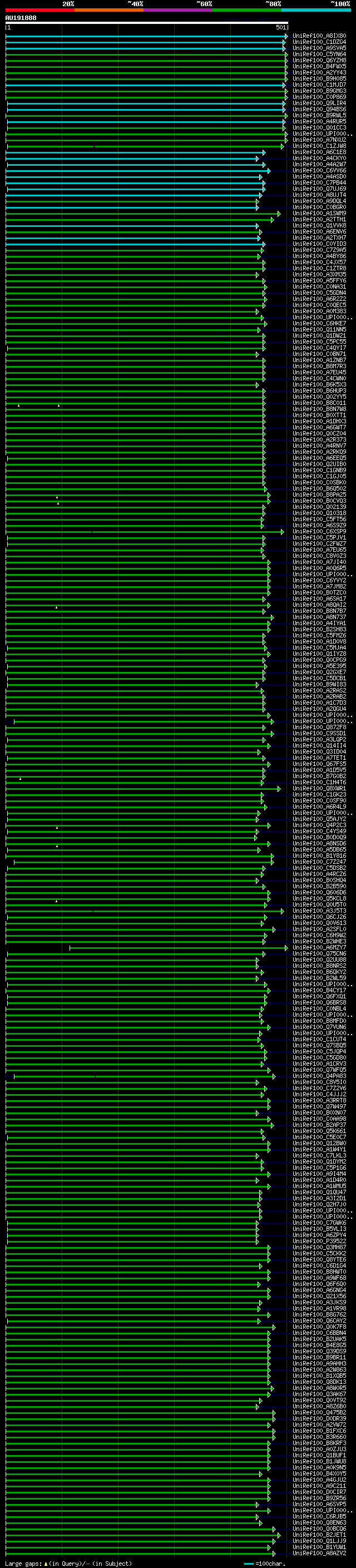
Task: Open hit UniRef100_A6C1E8
Action: [x=319, y=152]
